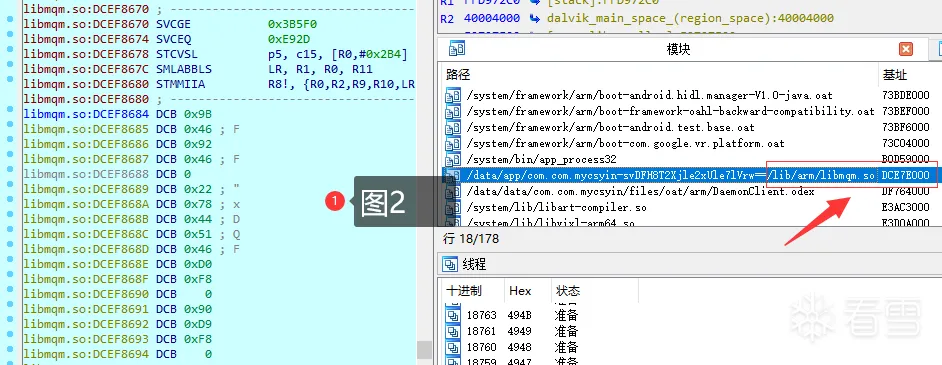Click the SMLABBLS operands LR, R1, R0, R11
The height and width of the screenshot is (365, 942).
point(320,70)
